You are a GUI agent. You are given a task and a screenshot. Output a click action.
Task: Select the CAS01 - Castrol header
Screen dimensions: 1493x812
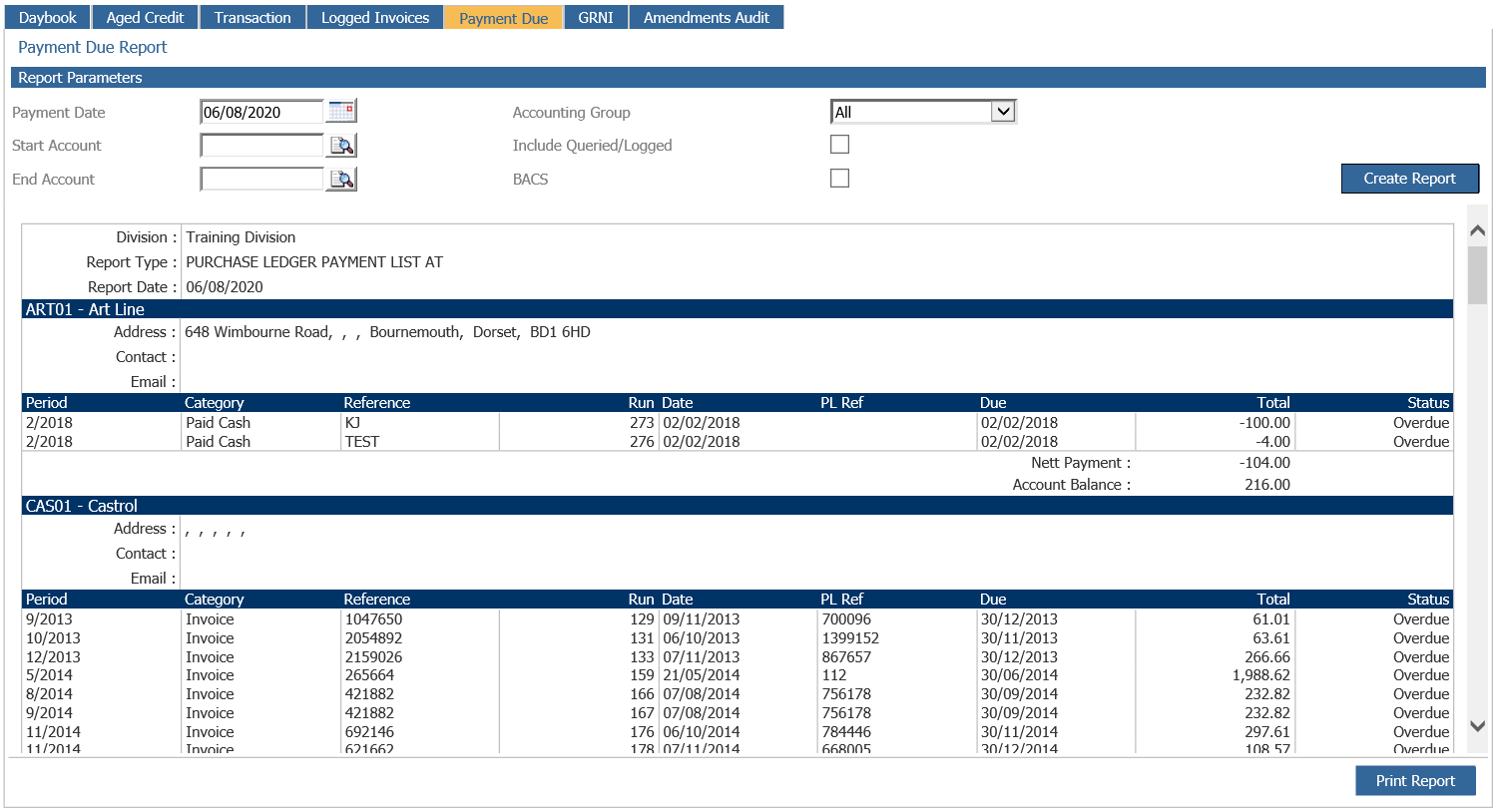click(738, 506)
